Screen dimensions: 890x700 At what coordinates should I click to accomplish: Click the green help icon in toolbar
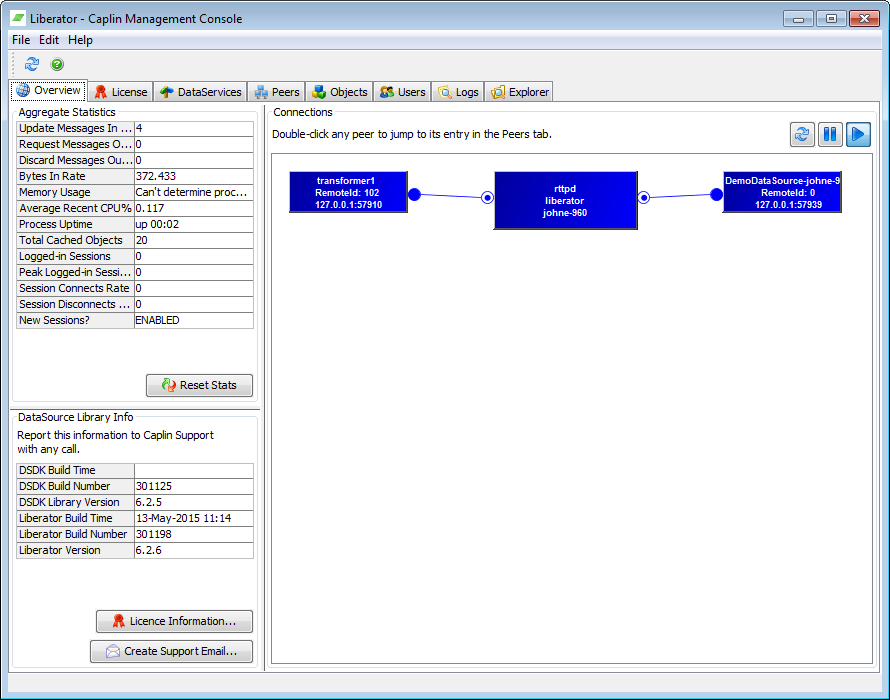(x=57, y=64)
